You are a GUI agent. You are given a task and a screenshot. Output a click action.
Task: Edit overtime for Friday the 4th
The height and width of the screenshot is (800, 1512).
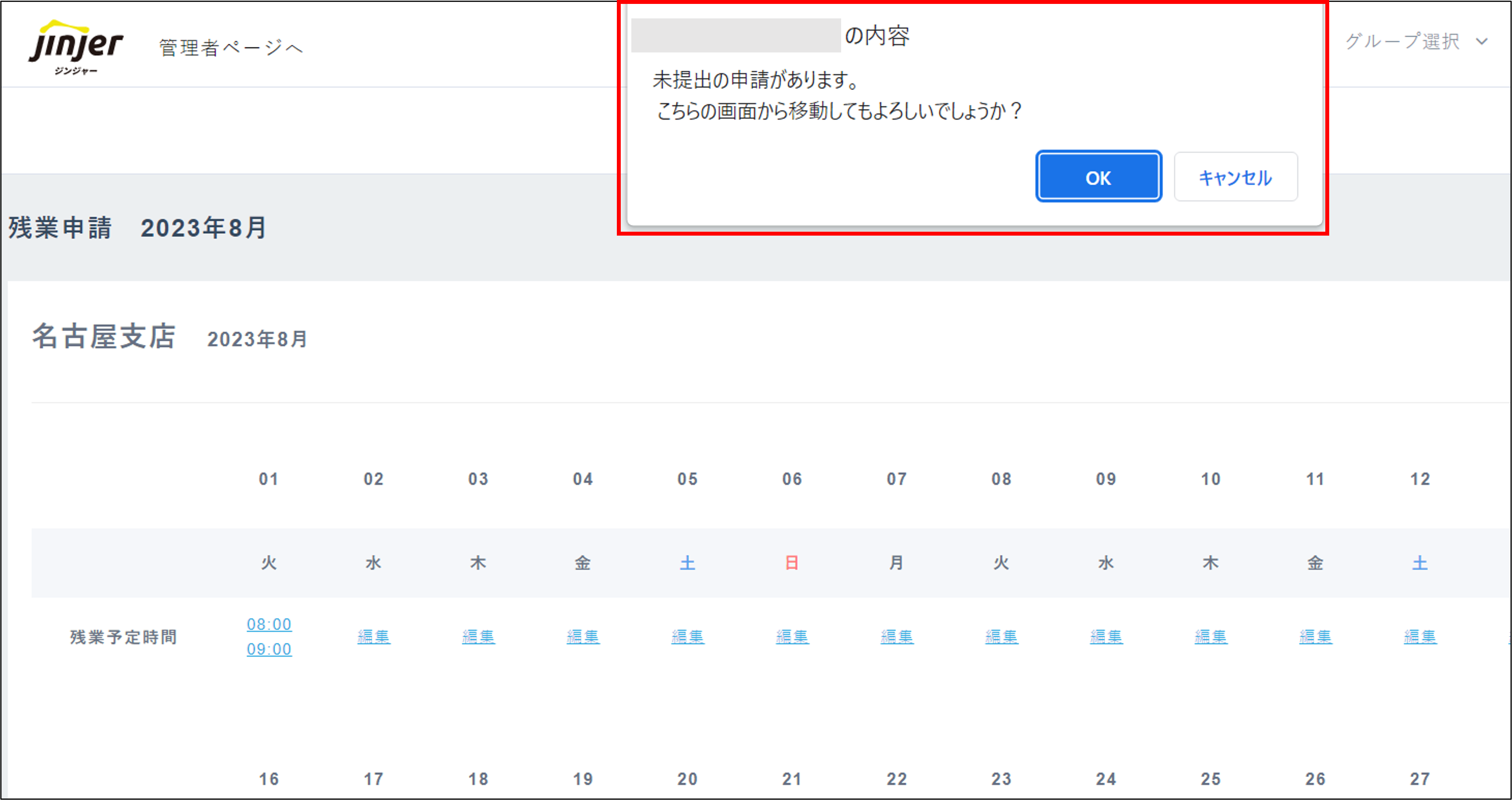pos(582,636)
